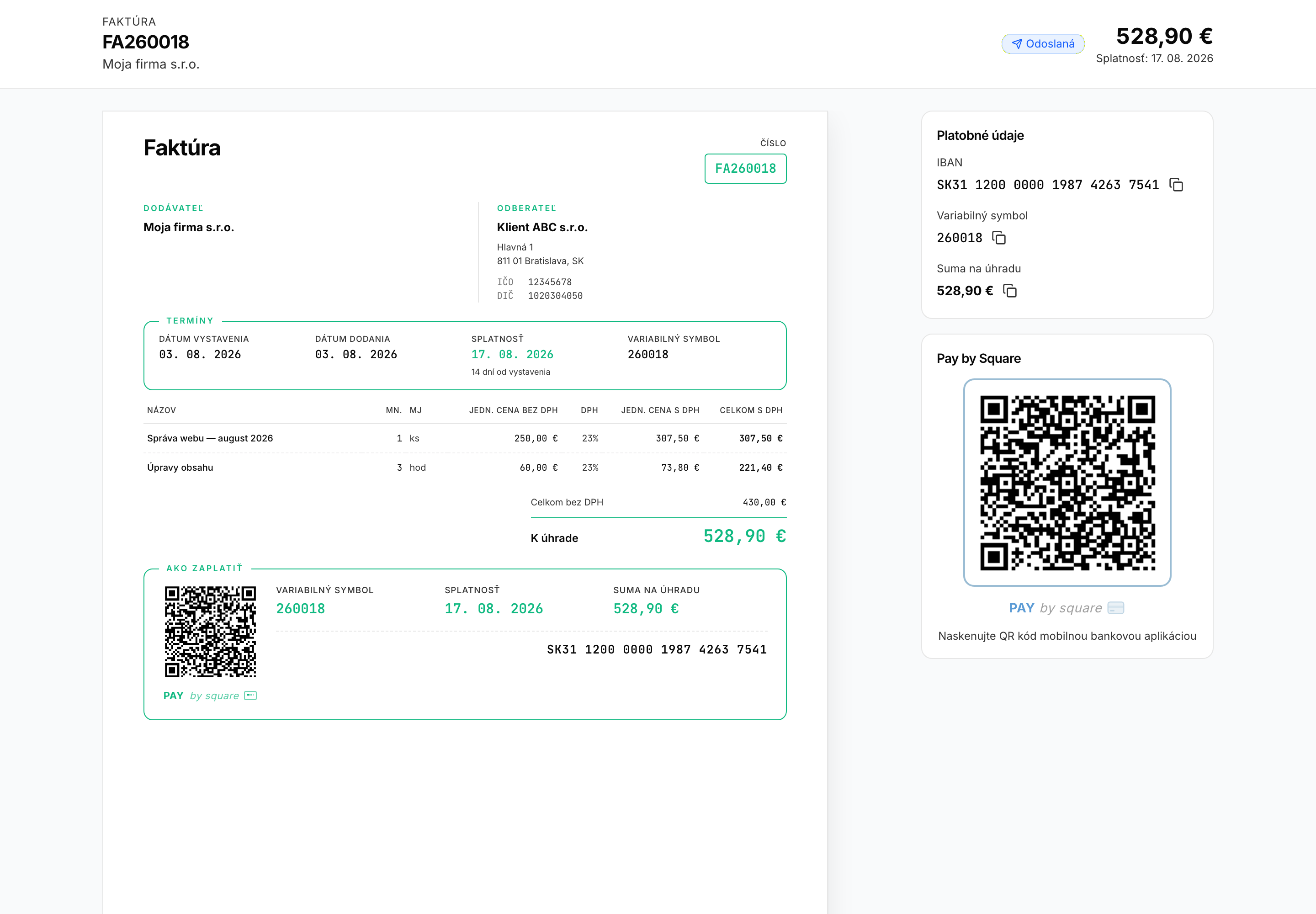Click the 528,90 € total in the page header

point(1164,36)
